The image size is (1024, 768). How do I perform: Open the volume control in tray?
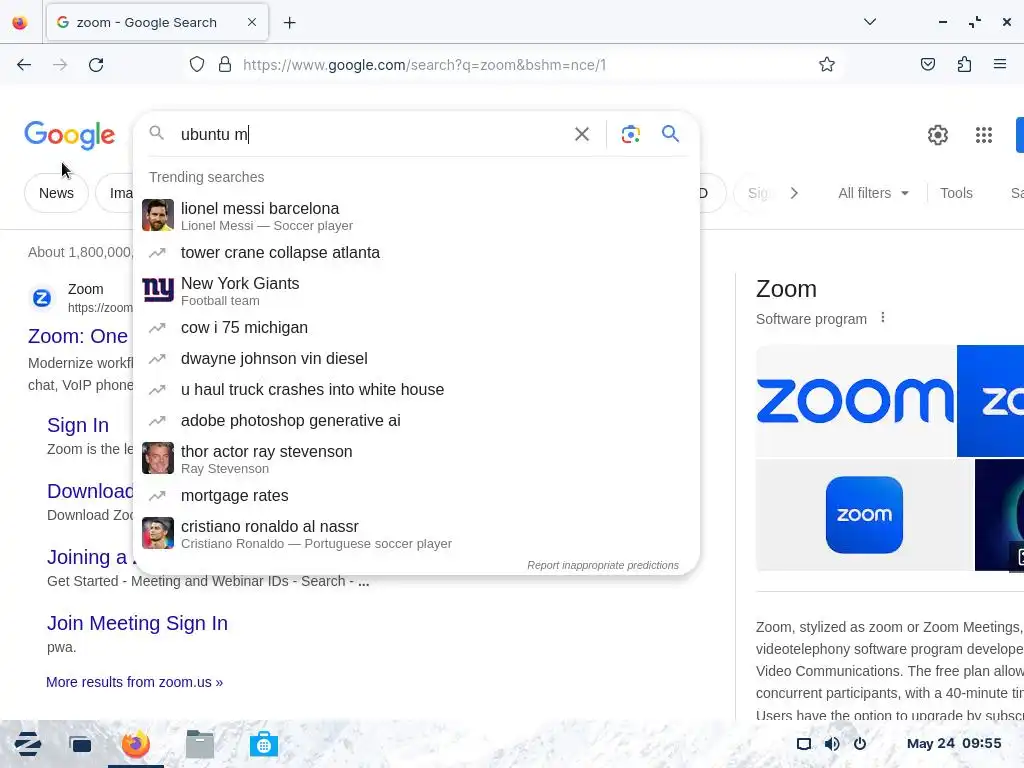pos(831,744)
